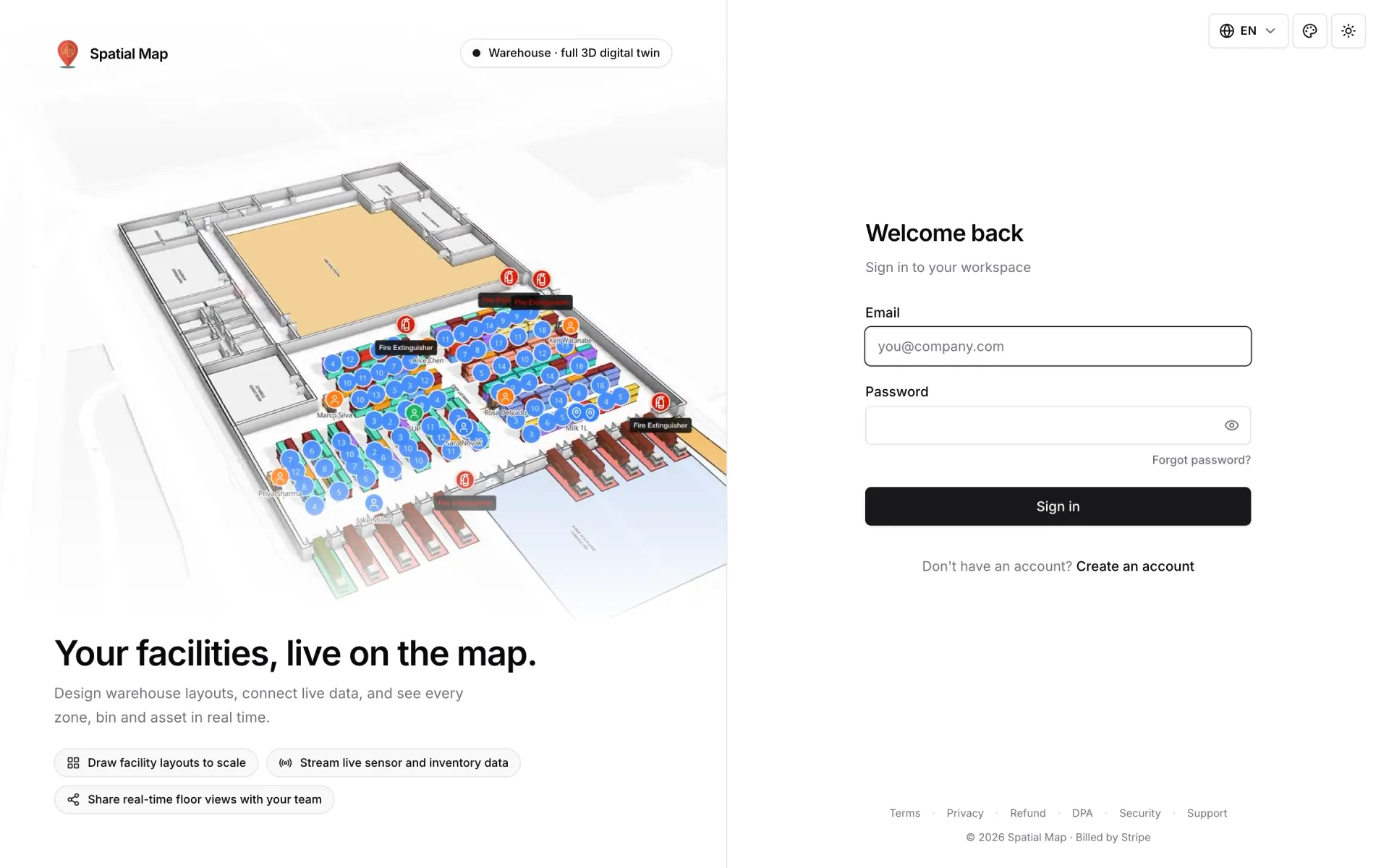Click the Email input field
Viewport: 1389px width, 868px height.
[1058, 346]
